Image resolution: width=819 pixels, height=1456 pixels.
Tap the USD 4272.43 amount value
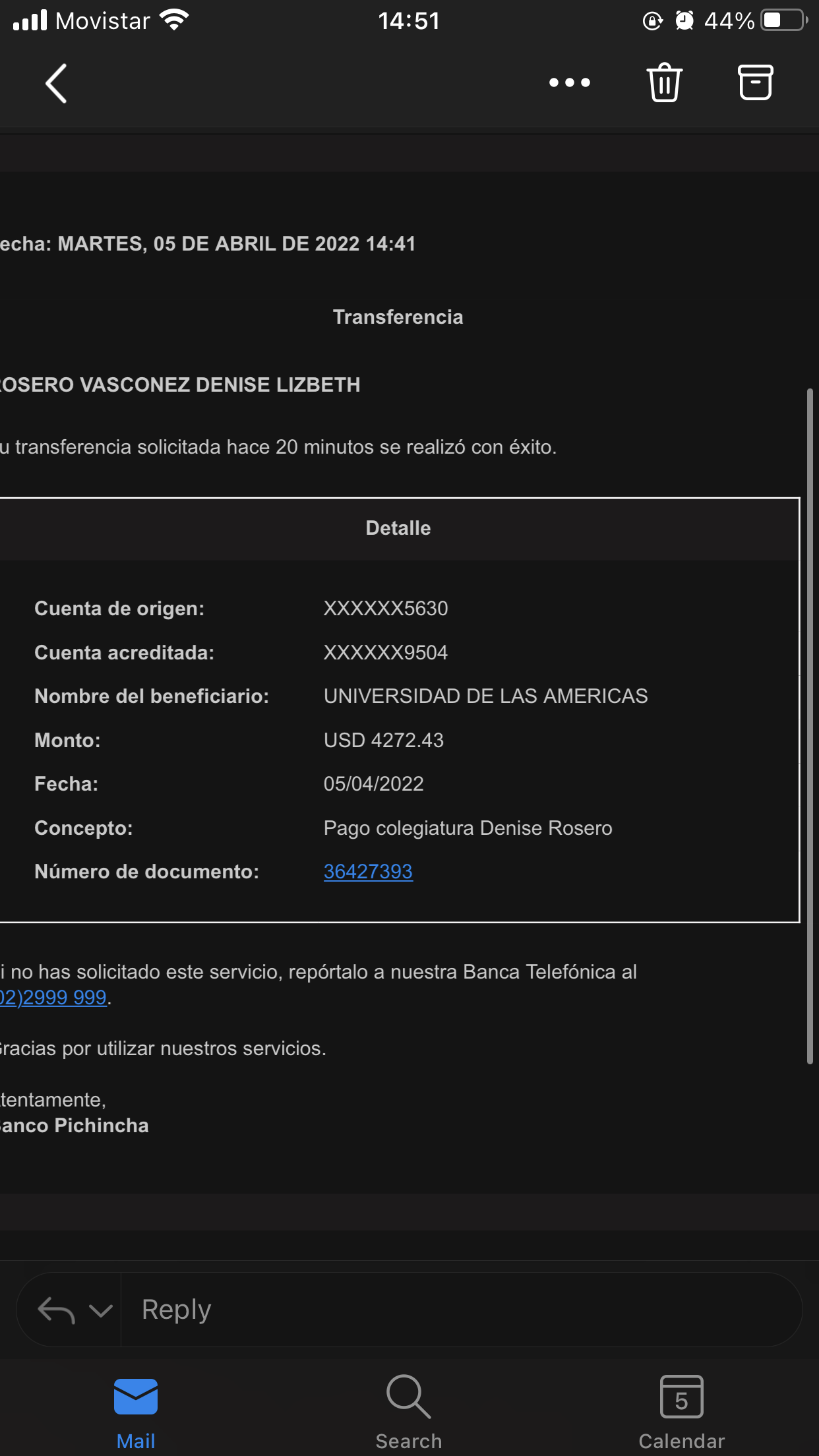(x=384, y=741)
